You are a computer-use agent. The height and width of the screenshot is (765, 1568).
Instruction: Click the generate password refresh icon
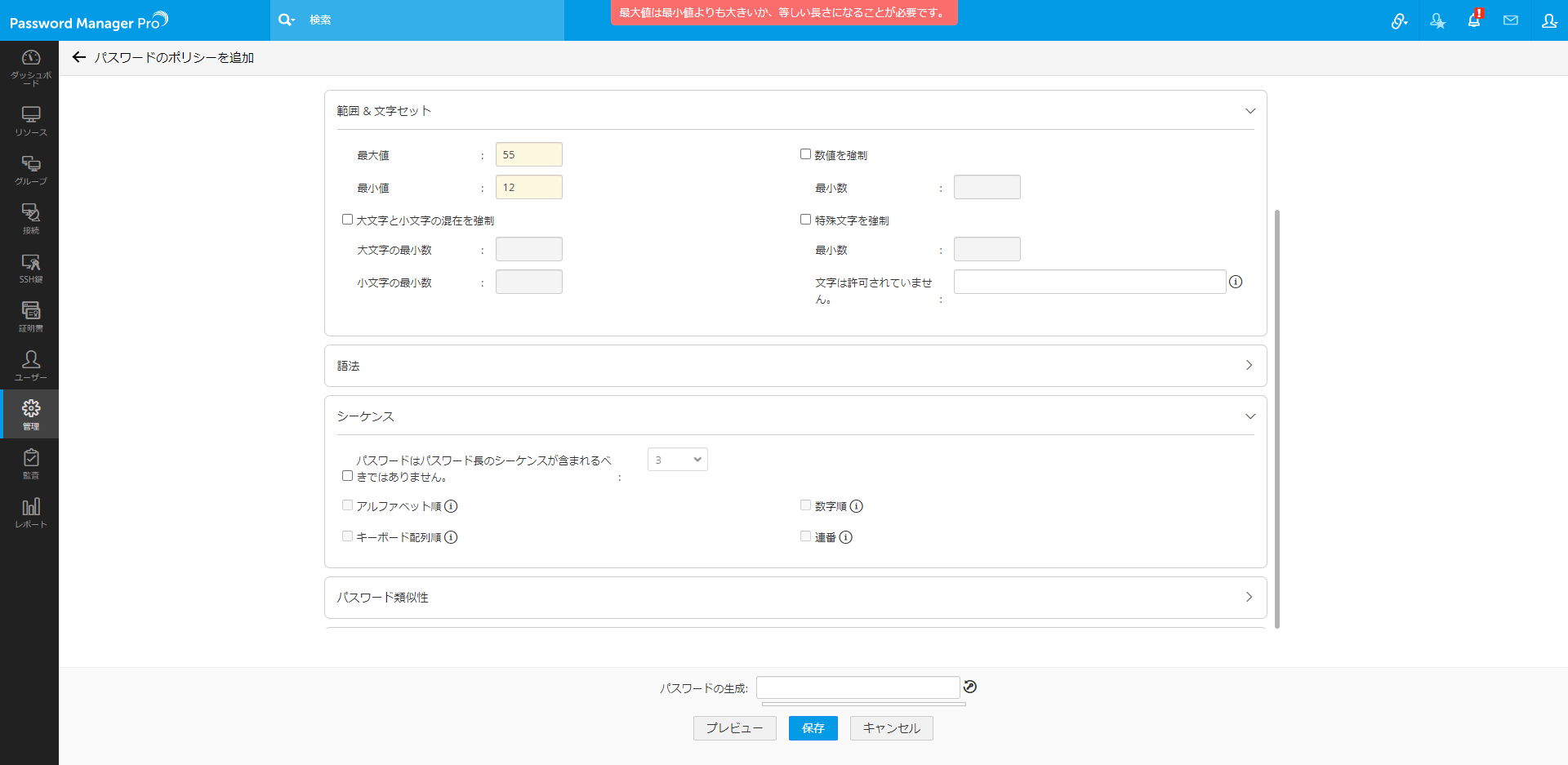pyautogui.click(x=970, y=687)
